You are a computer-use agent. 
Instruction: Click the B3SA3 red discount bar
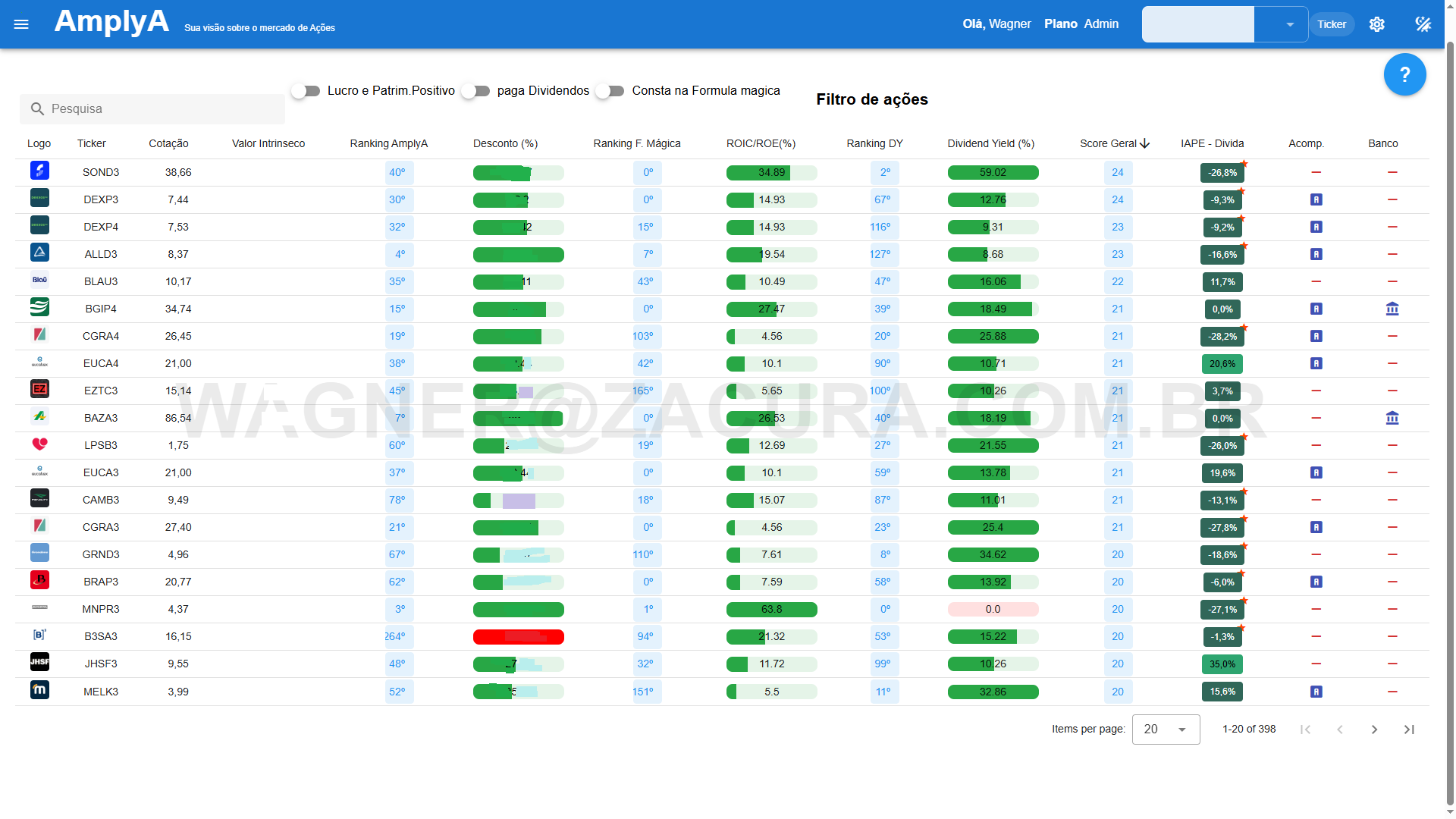[x=519, y=637]
